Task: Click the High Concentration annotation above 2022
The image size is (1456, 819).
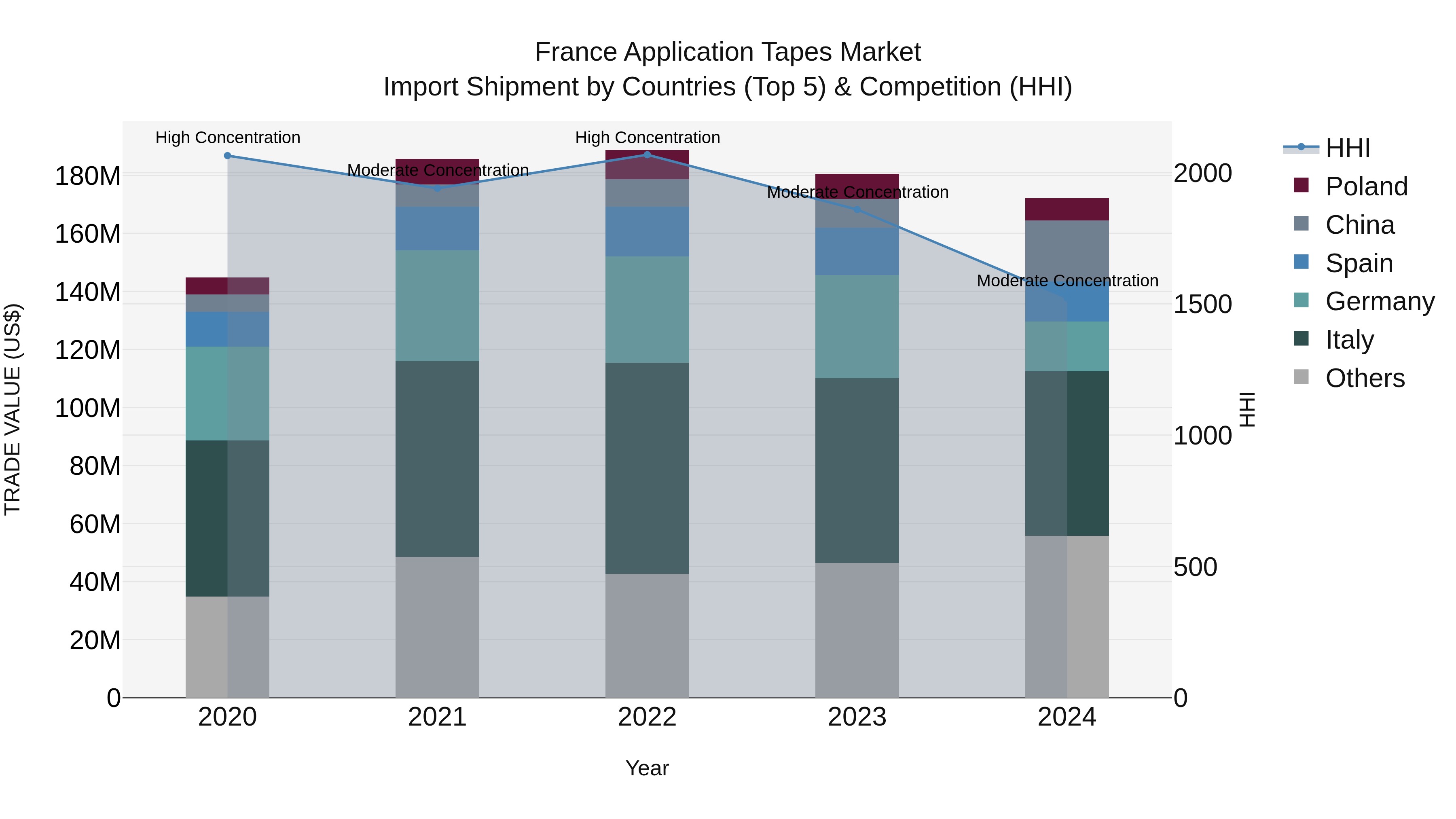Action: pyautogui.click(x=648, y=138)
